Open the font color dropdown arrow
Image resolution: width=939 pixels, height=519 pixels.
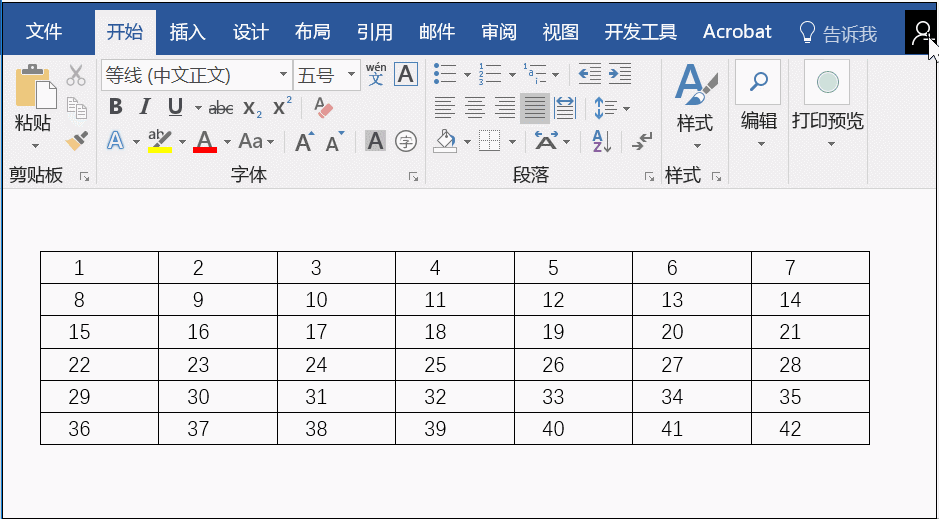point(227,142)
